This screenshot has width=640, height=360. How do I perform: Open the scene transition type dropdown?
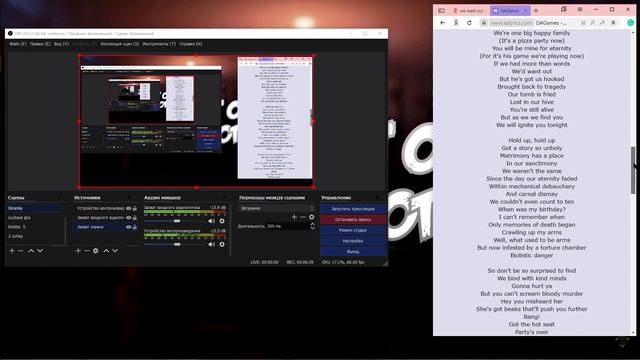pos(277,208)
